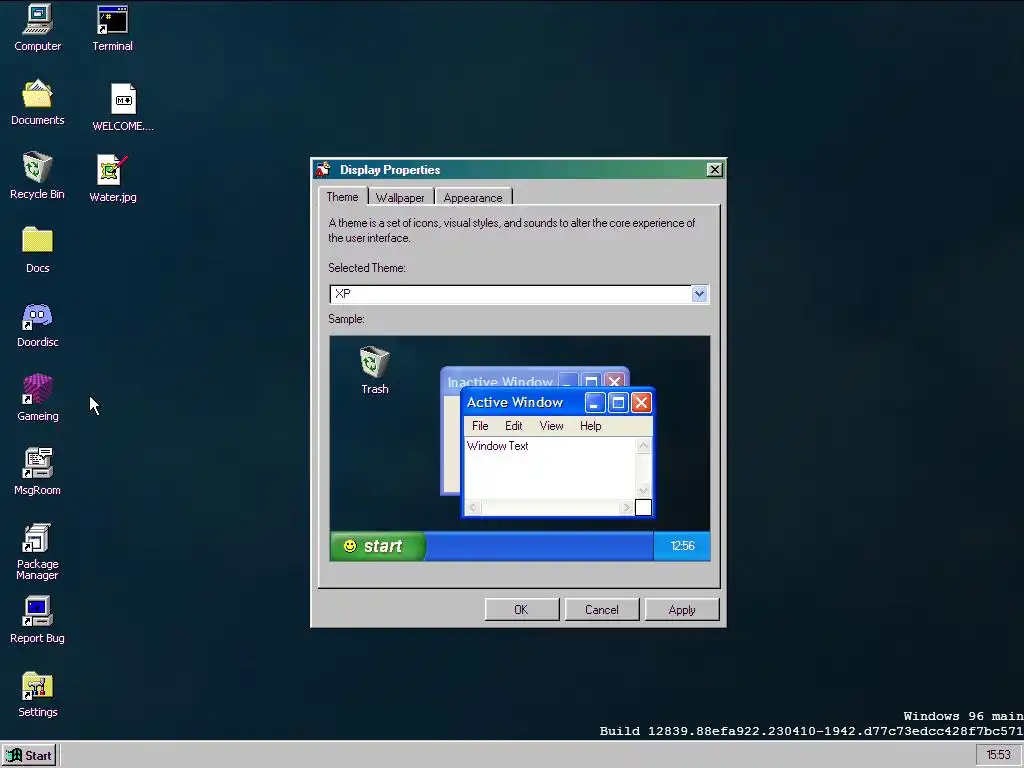Click the green start button in sample preview
This screenshot has height=768, width=1024.
[377, 546]
